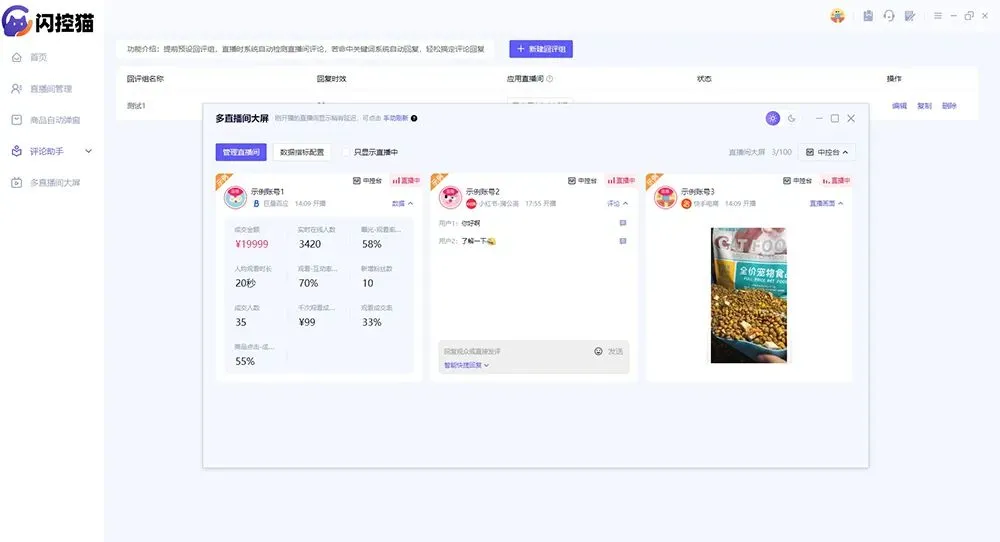Click 直播中 badge on 示例账号2 card

621,181
